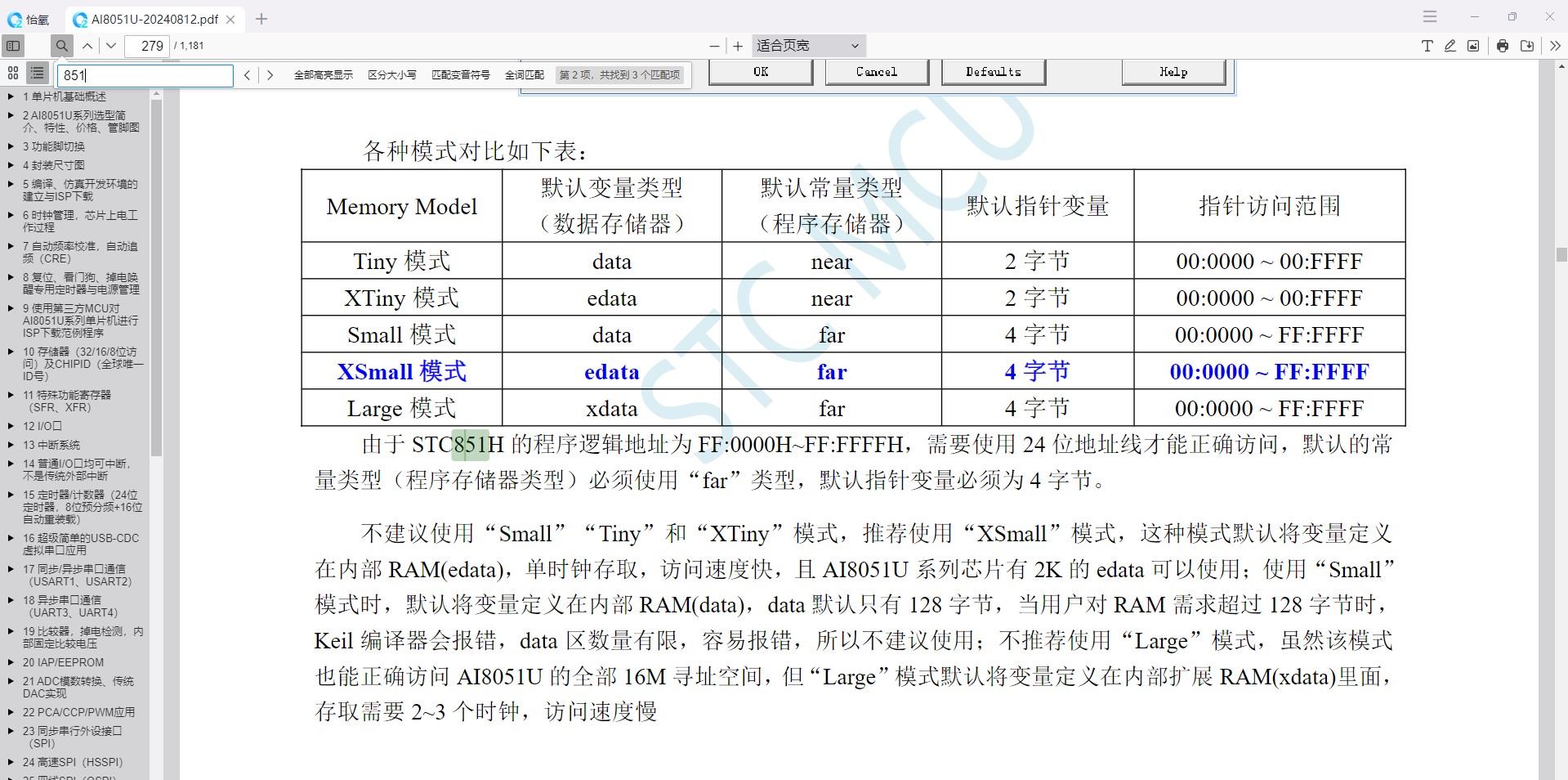Open outline entry 16 超级简单的USB-CDC
Viewport: 1568px width, 780px height.
click(81, 544)
